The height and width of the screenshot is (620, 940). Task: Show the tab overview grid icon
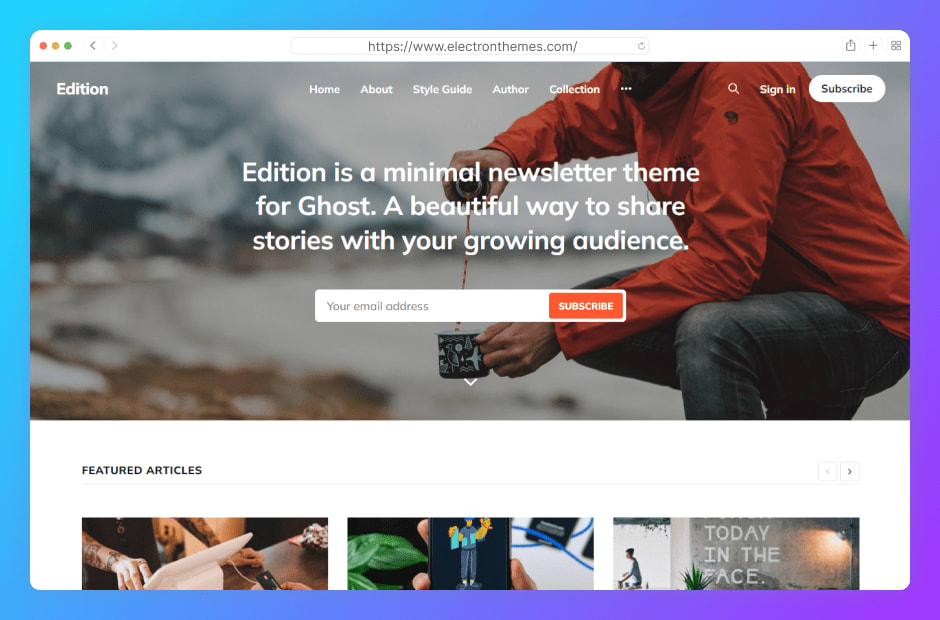click(896, 46)
